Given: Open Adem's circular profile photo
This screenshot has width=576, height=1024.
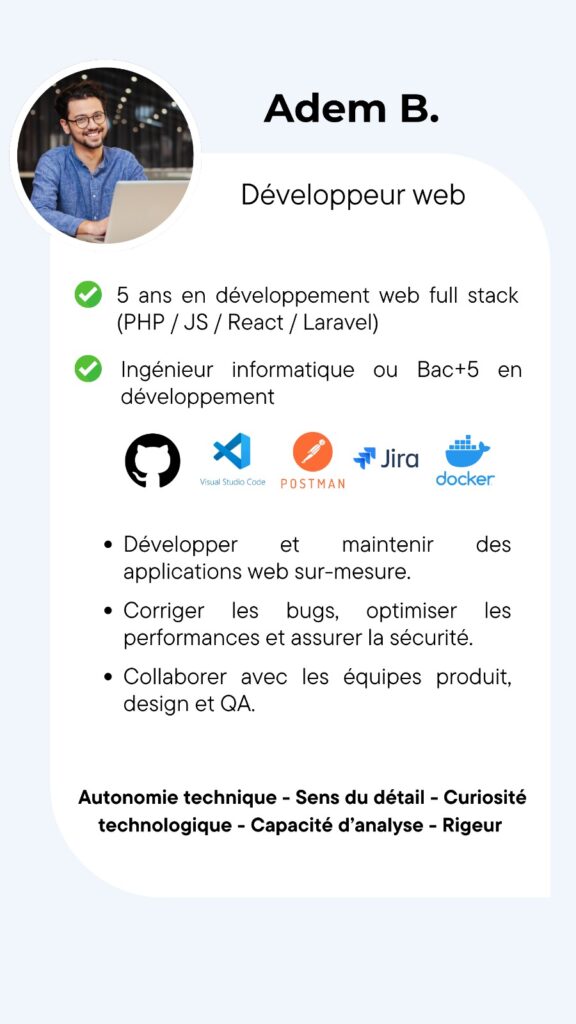Looking at the screenshot, I should click(x=105, y=155).
